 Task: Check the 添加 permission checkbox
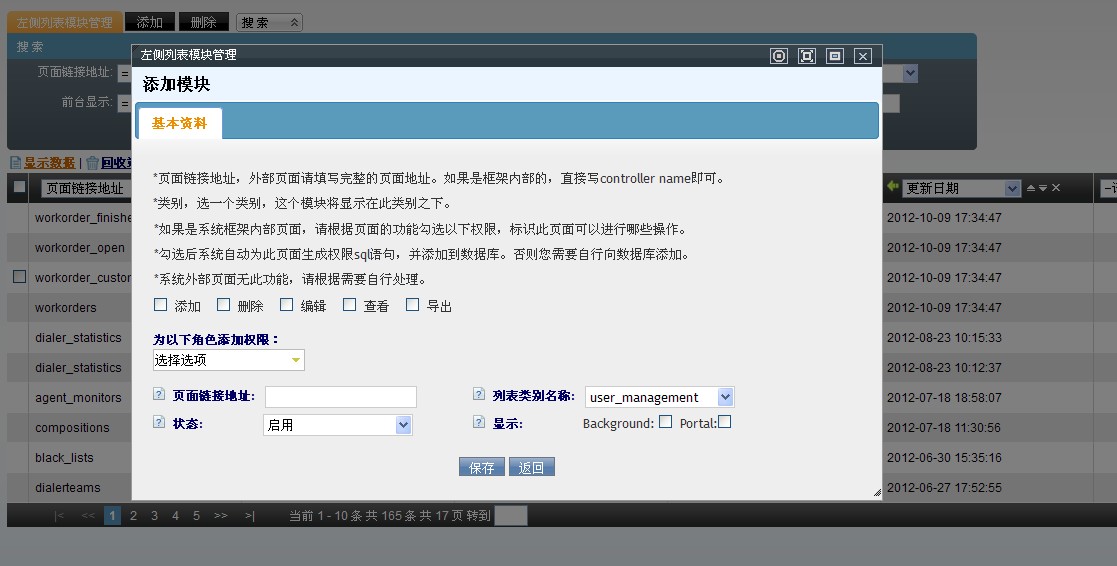(x=161, y=305)
